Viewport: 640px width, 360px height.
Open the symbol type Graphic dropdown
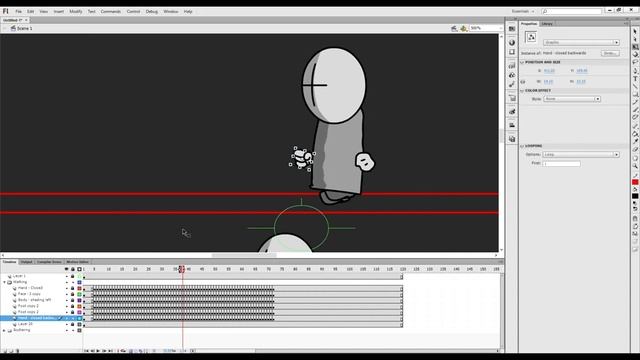click(581, 42)
